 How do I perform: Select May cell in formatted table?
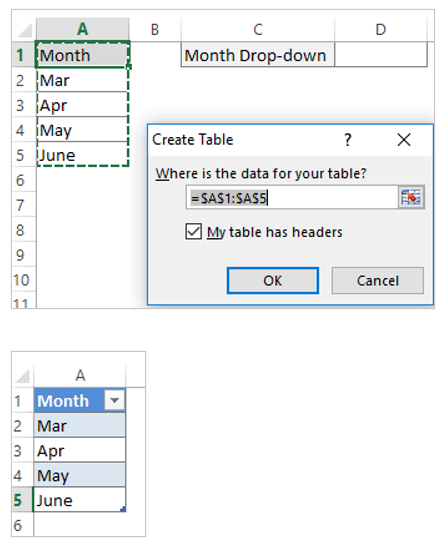tap(80, 475)
